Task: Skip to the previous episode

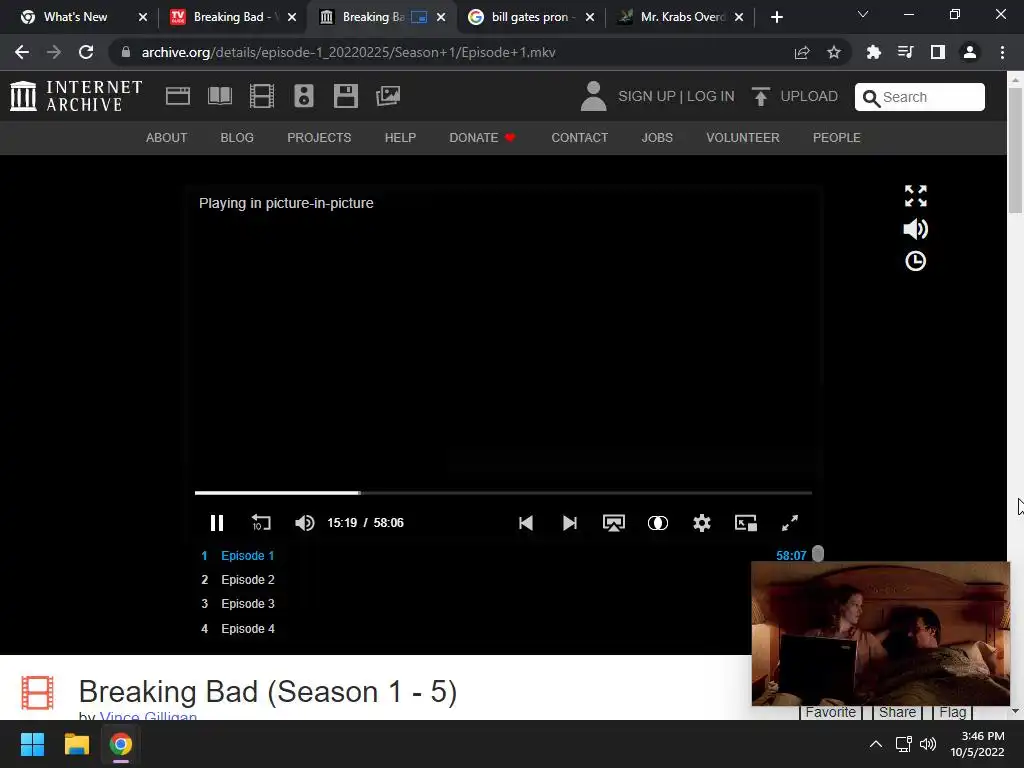Action: [526, 523]
